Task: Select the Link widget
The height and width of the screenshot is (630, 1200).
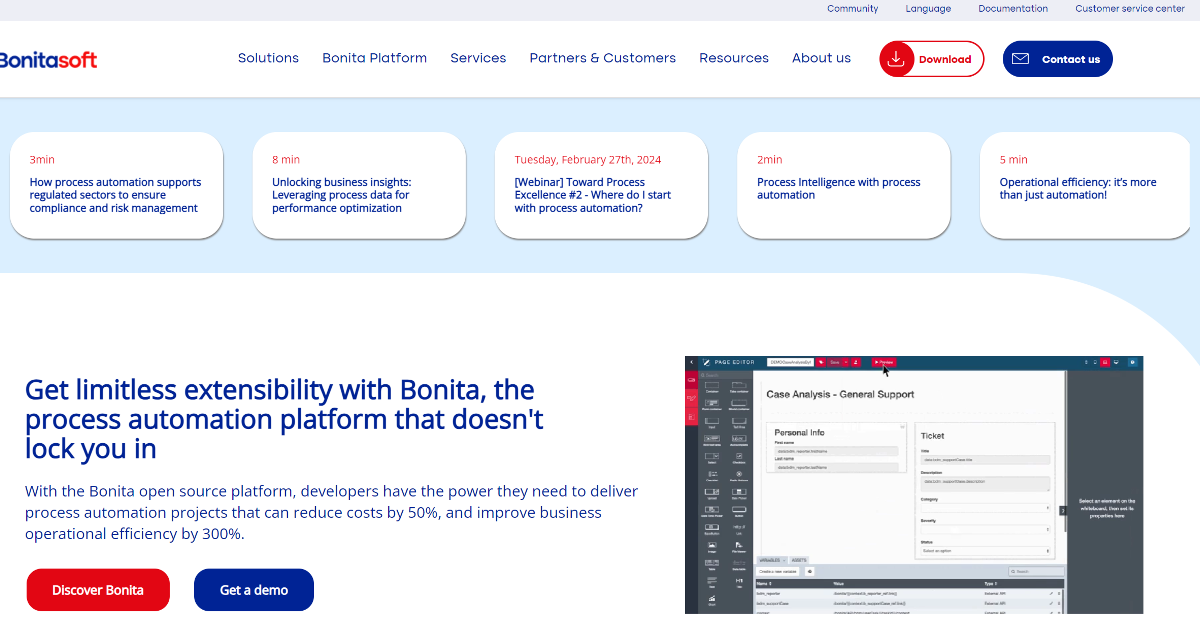Action: coord(737,528)
